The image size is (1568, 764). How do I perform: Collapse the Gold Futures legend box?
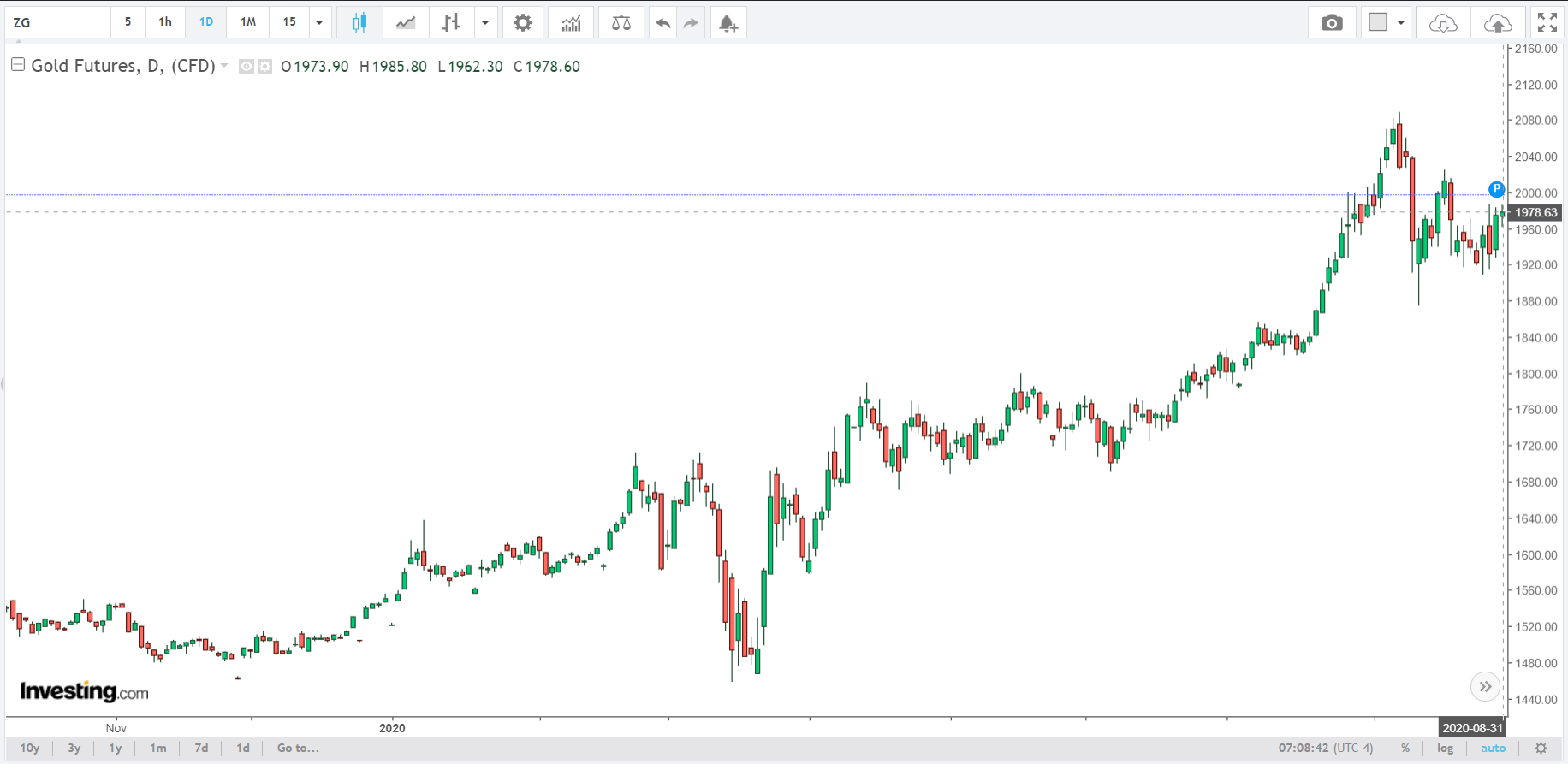click(17, 65)
